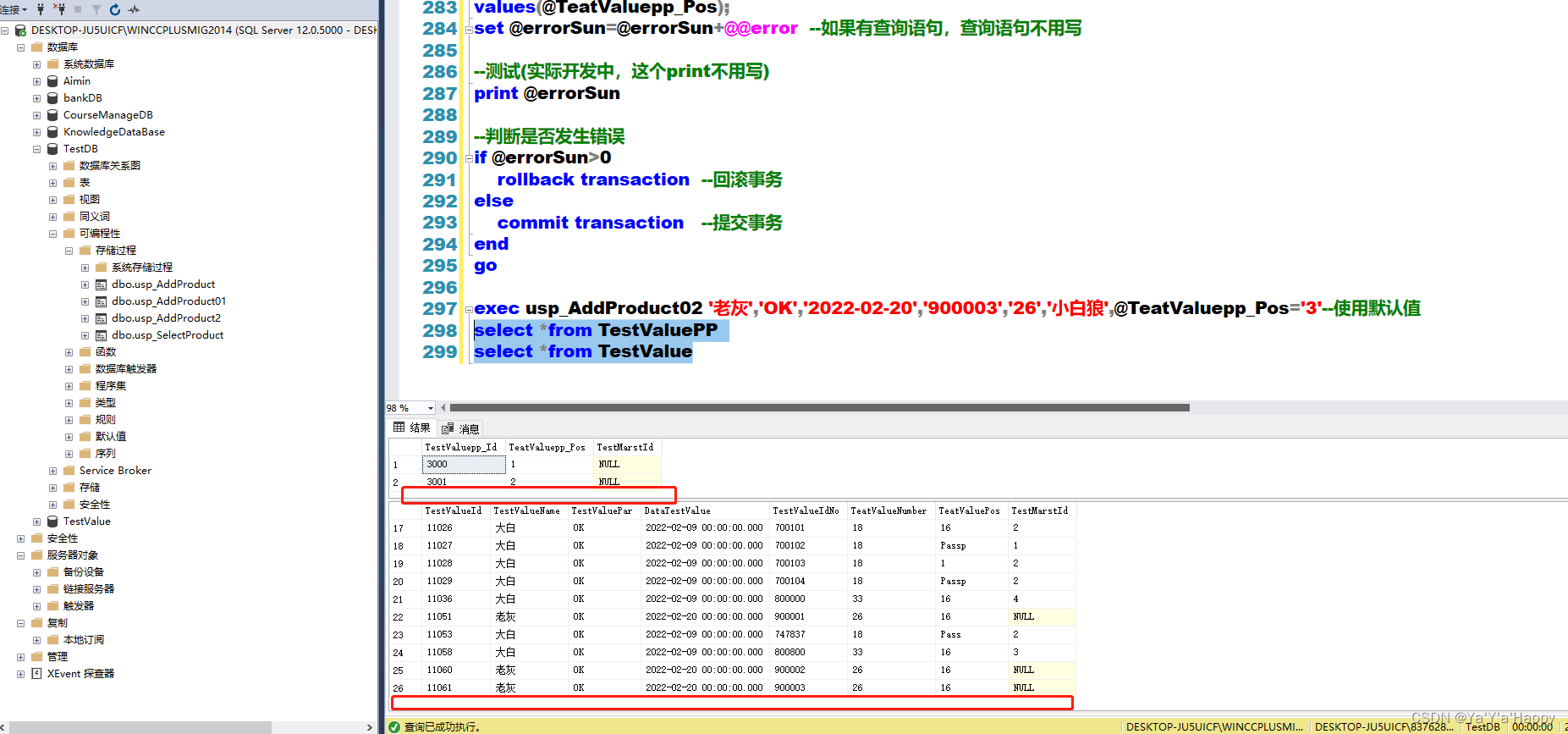The image size is (1568, 734).
Task: Click the disconnect plug icon with red X
Action: 59,9
